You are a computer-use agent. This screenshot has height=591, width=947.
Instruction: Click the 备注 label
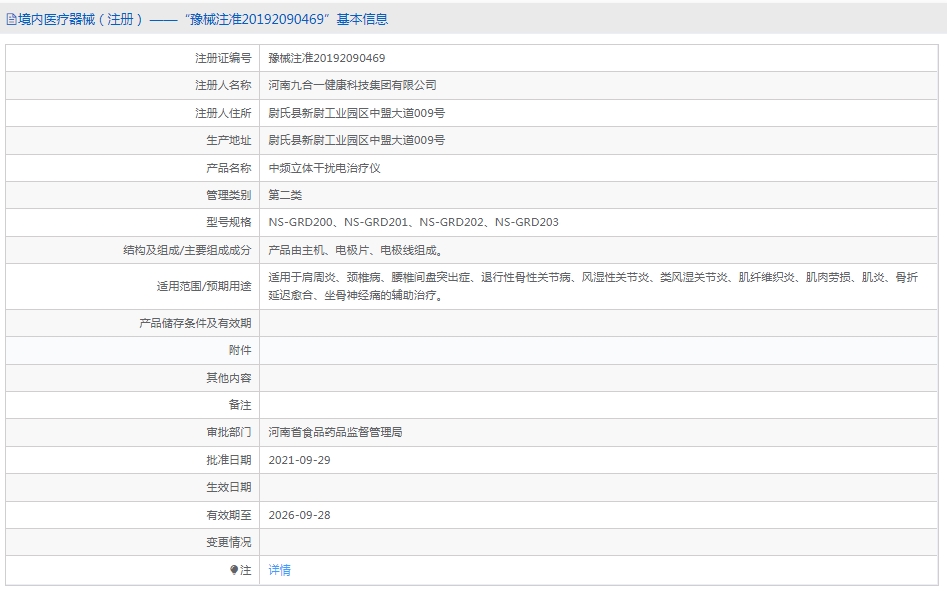coord(240,405)
